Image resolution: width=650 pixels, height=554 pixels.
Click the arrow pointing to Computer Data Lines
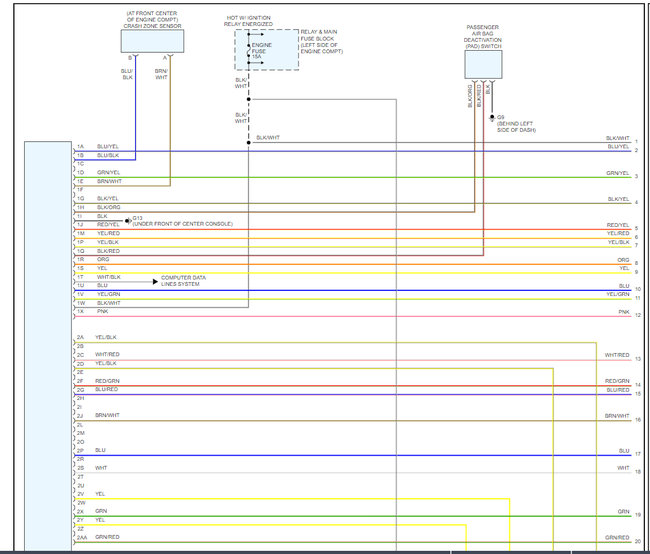(155, 282)
